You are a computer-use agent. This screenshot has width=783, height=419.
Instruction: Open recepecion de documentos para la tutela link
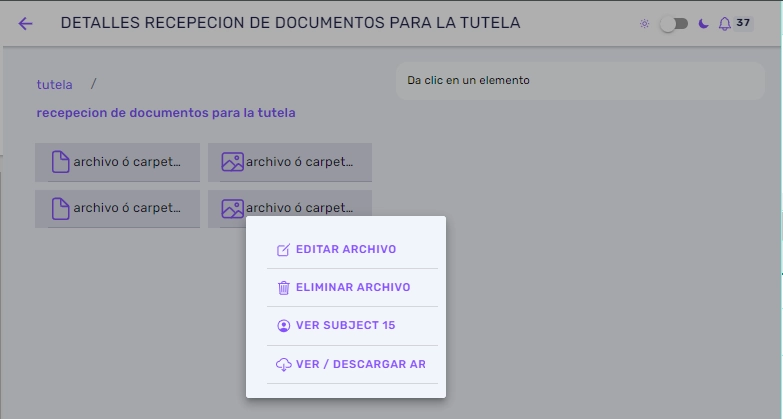166,113
